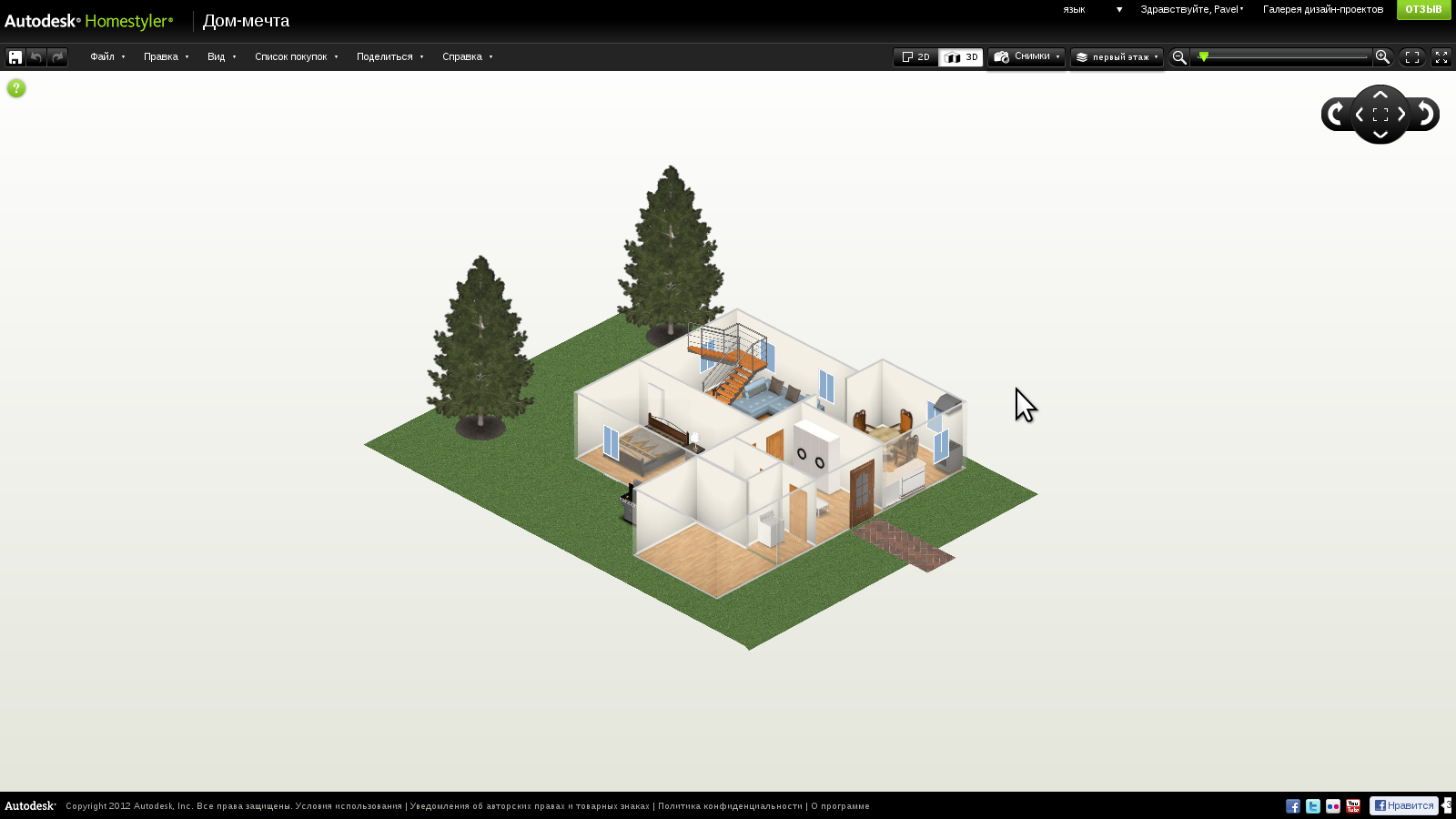Open the Файл menu
The width and height of the screenshot is (1456, 819).
[107, 57]
